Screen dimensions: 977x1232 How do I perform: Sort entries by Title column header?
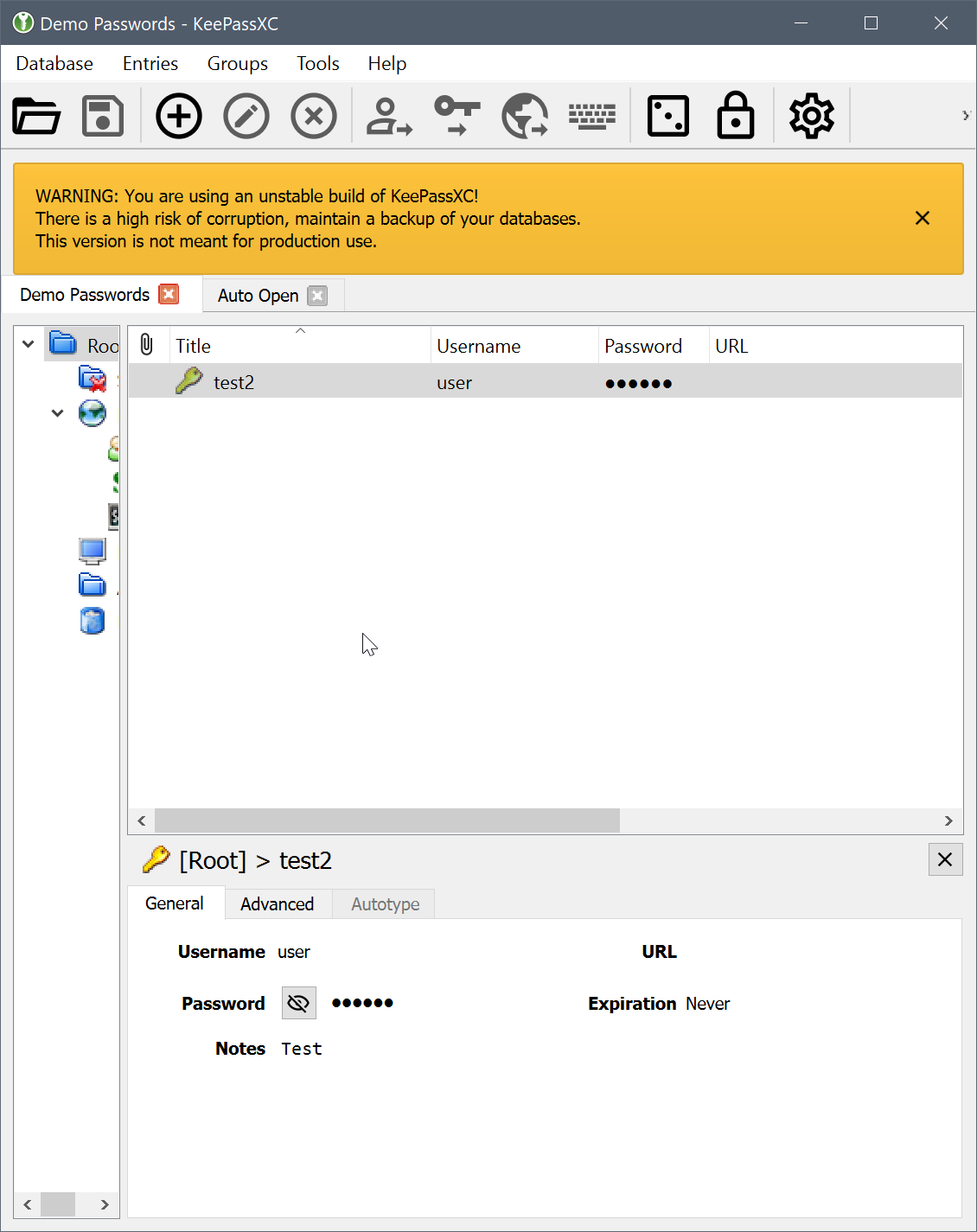pos(300,345)
